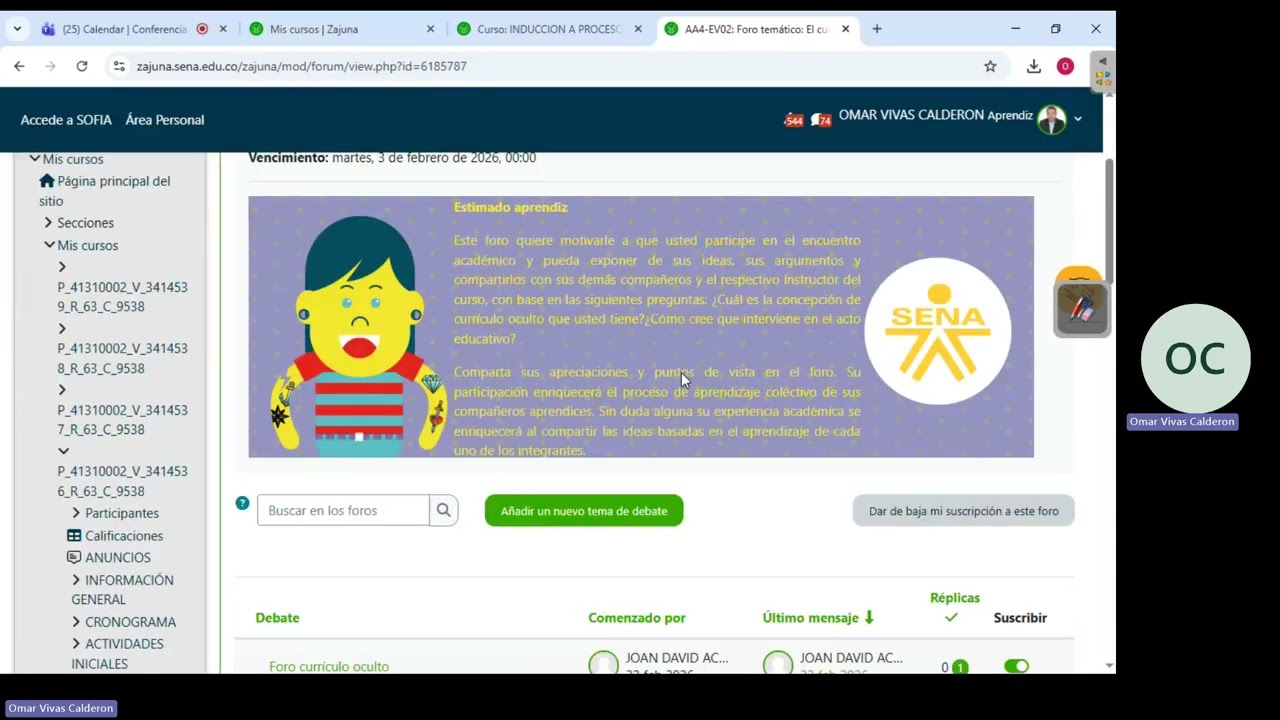Toggle subscription for Foro currículo oculto
Viewport: 1280px width, 720px height.
pos(1016,666)
